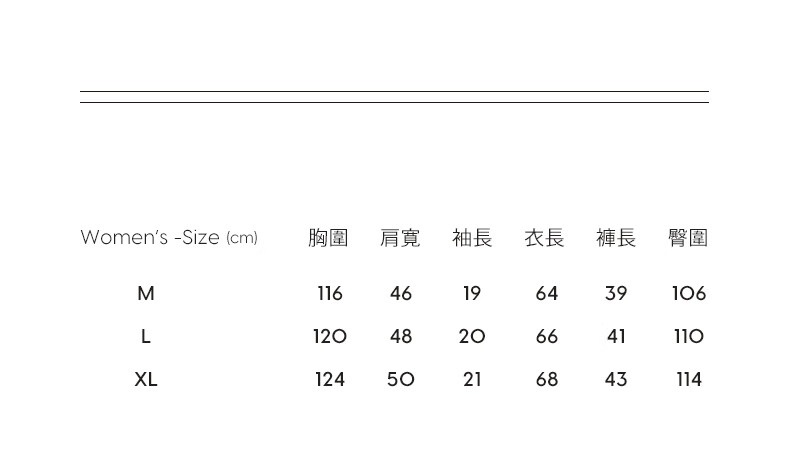Click the XL pants length value 43
This screenshot has height=466, width=790.
click(x=616, y=379)
